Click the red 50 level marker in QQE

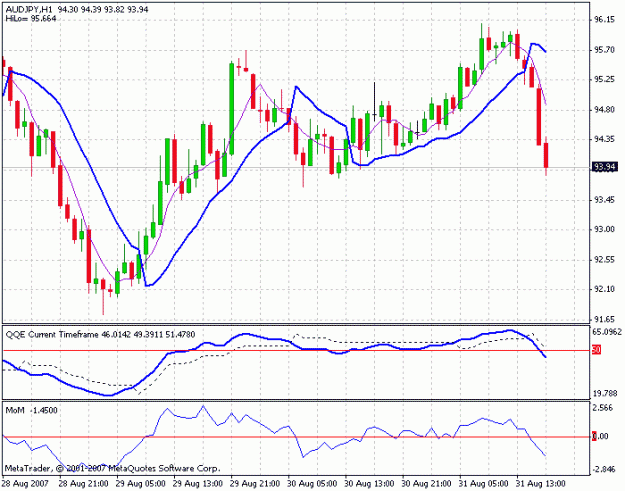(597, 350)
